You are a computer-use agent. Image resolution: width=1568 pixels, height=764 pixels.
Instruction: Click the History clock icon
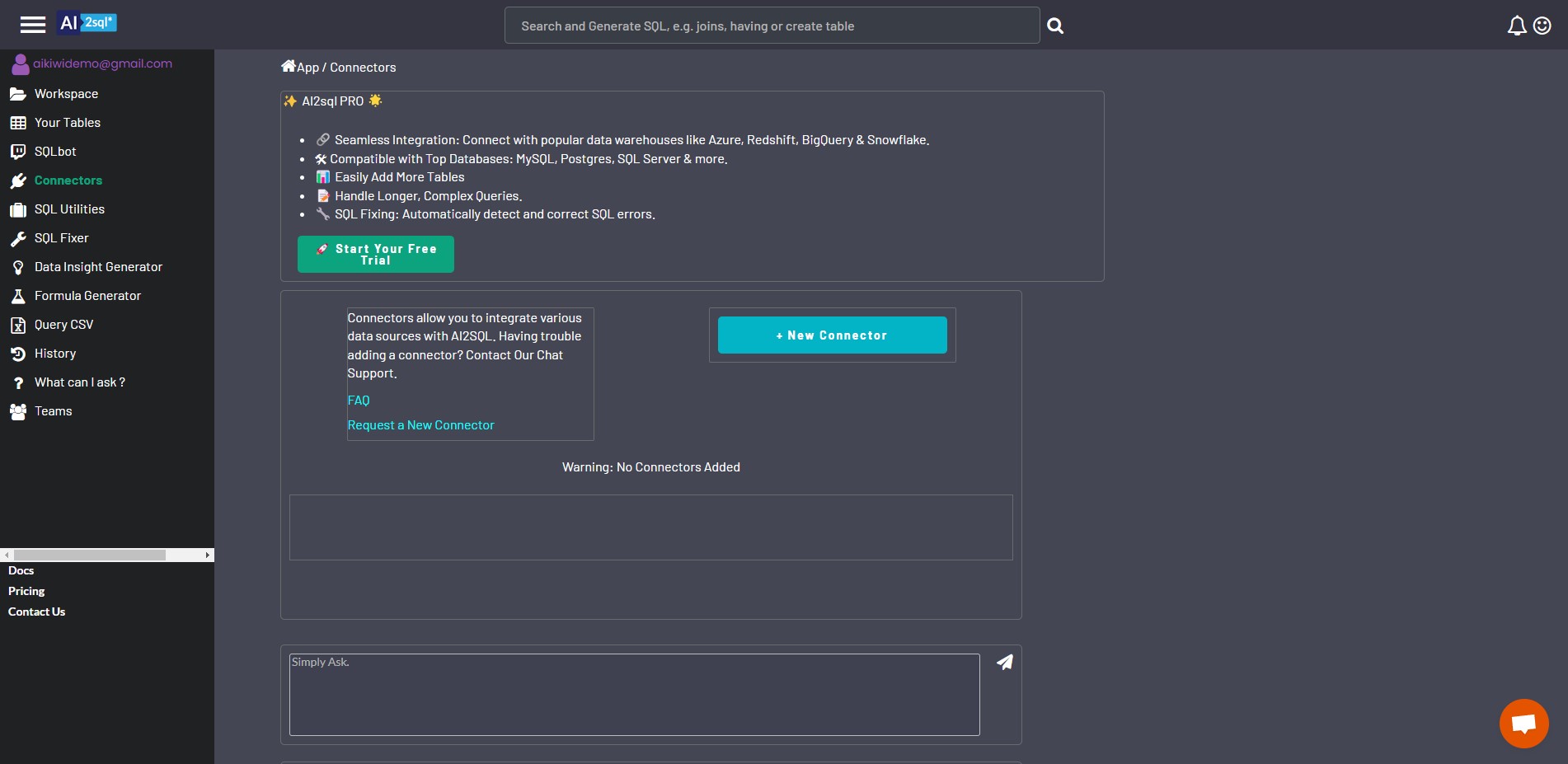click(x=18, y=354)
